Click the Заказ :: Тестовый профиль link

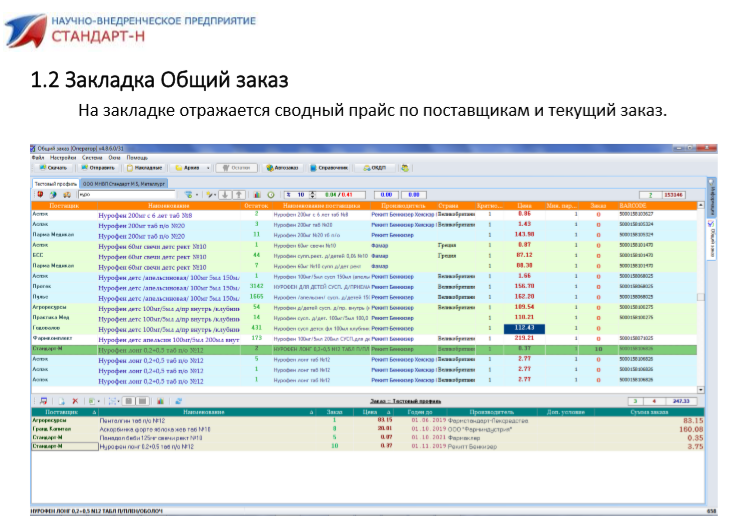point(405,401)
